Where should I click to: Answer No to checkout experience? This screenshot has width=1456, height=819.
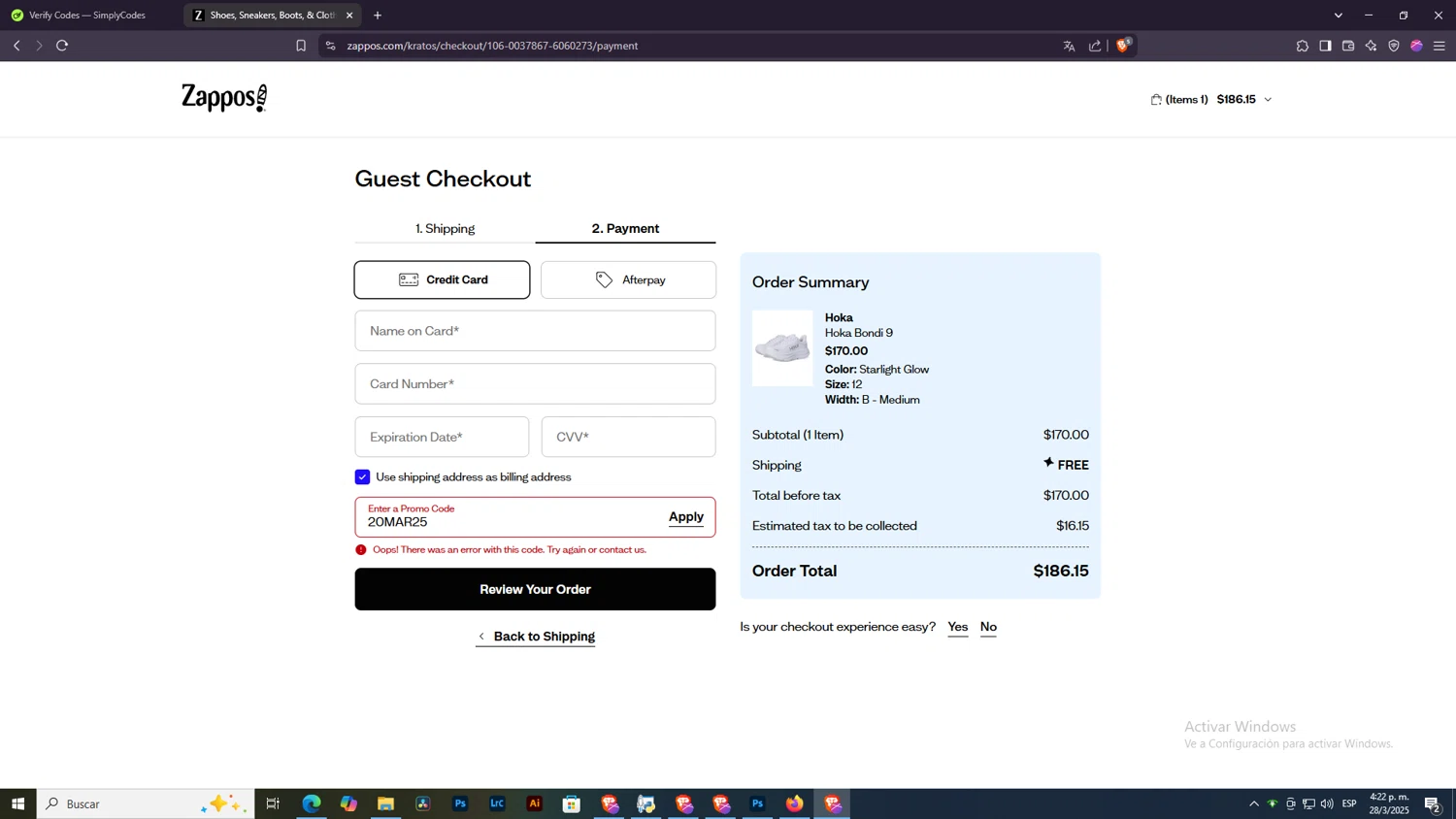pyautogui.click(x=988, y=627)
